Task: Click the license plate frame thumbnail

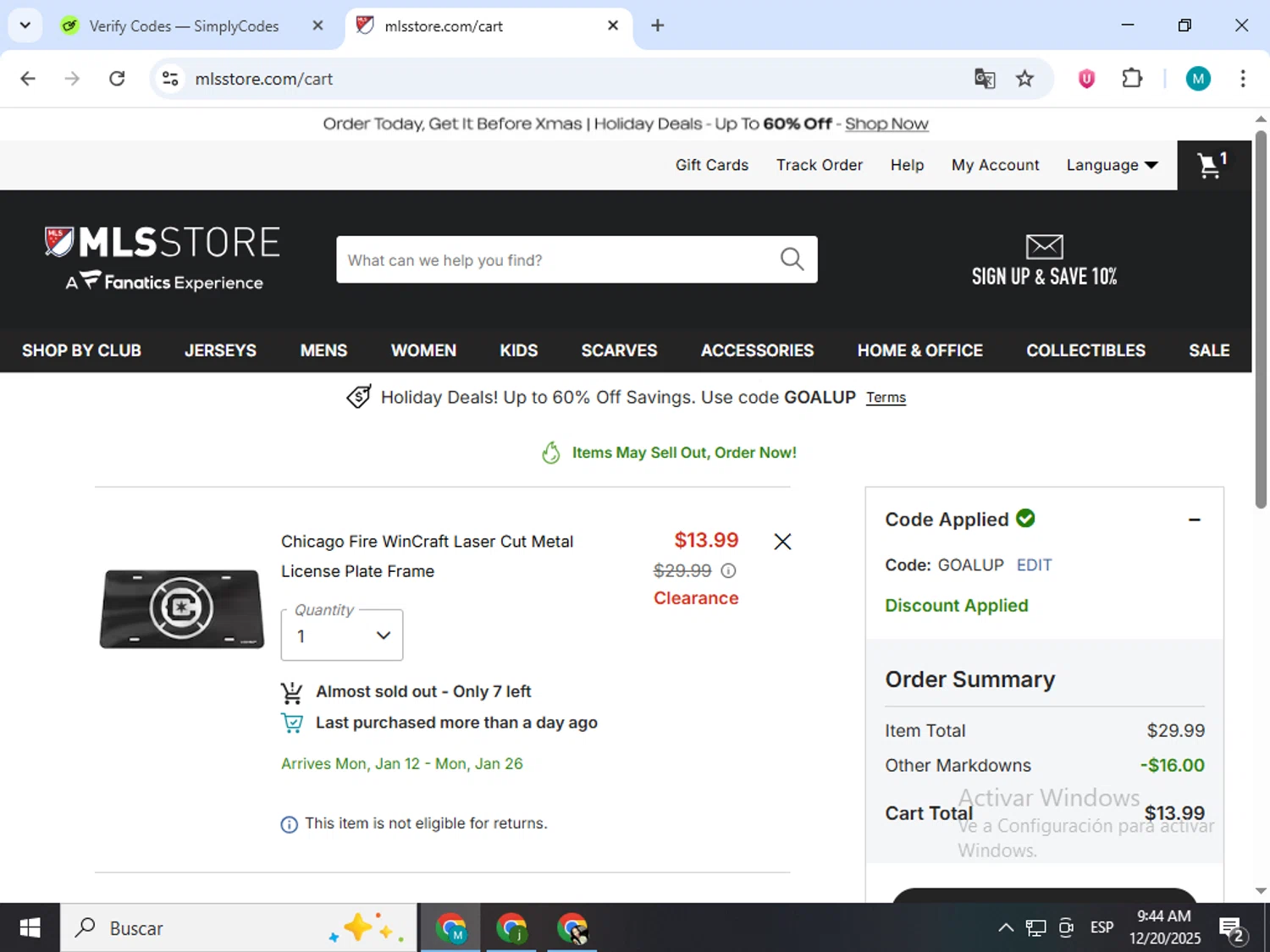Action: (x=181, y=608)
